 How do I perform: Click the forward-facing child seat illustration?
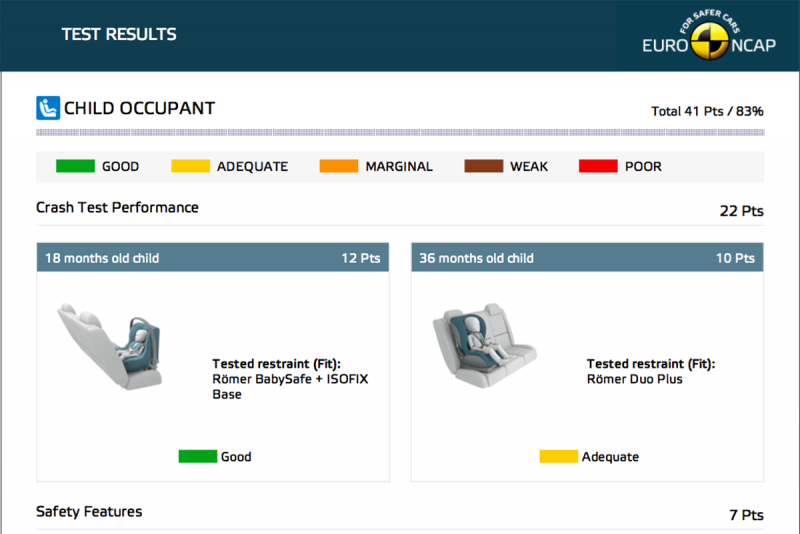coord(484,345)
